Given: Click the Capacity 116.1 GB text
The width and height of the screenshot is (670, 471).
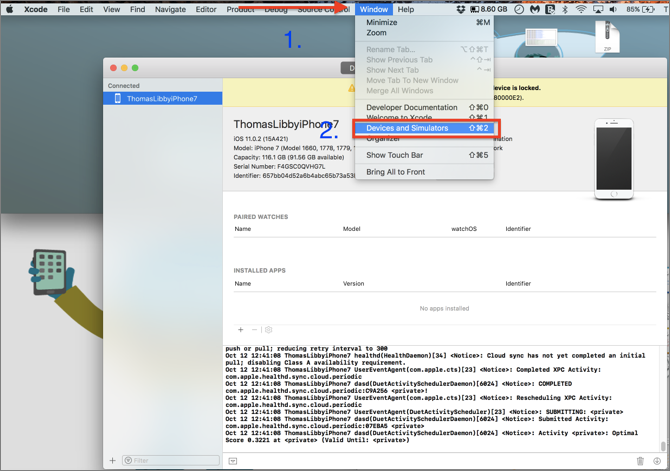Looking at the screenshot, I should (289, 157).
